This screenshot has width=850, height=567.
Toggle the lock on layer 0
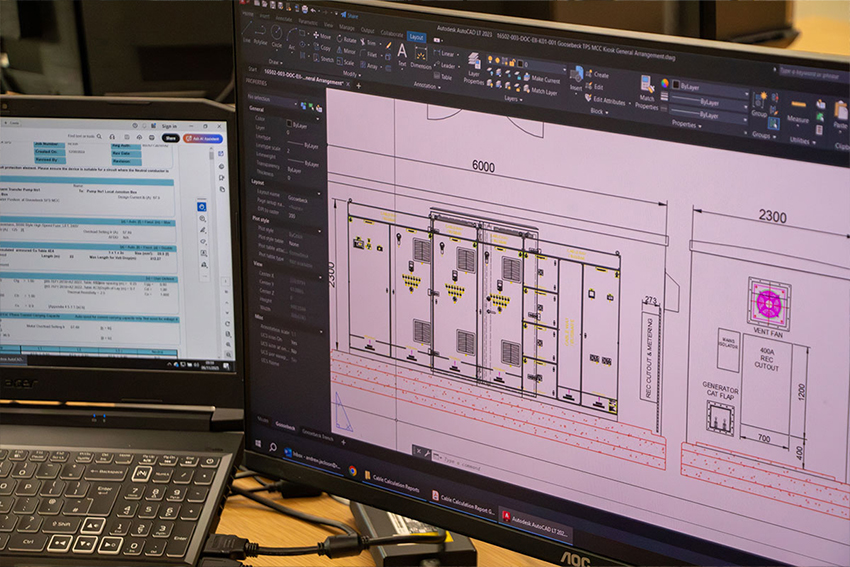(x=512, y=62)
